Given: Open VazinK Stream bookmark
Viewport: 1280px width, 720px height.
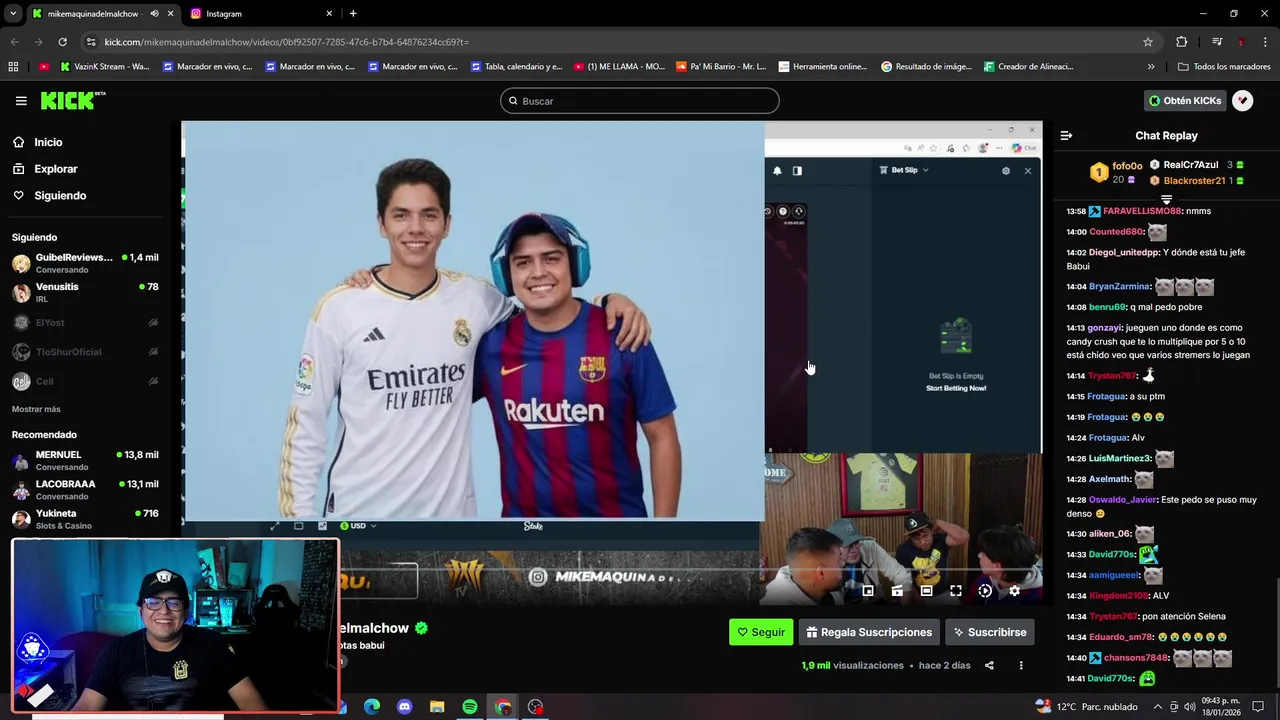Looking at the screenshot, I should (x=105, y=67).
